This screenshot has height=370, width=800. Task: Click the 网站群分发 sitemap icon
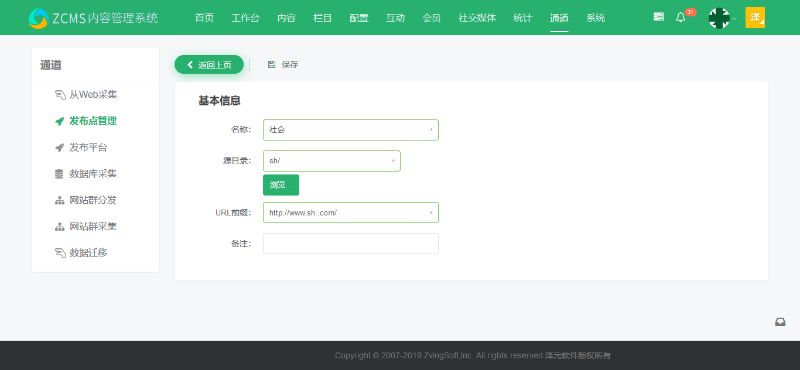coord(59,201)
